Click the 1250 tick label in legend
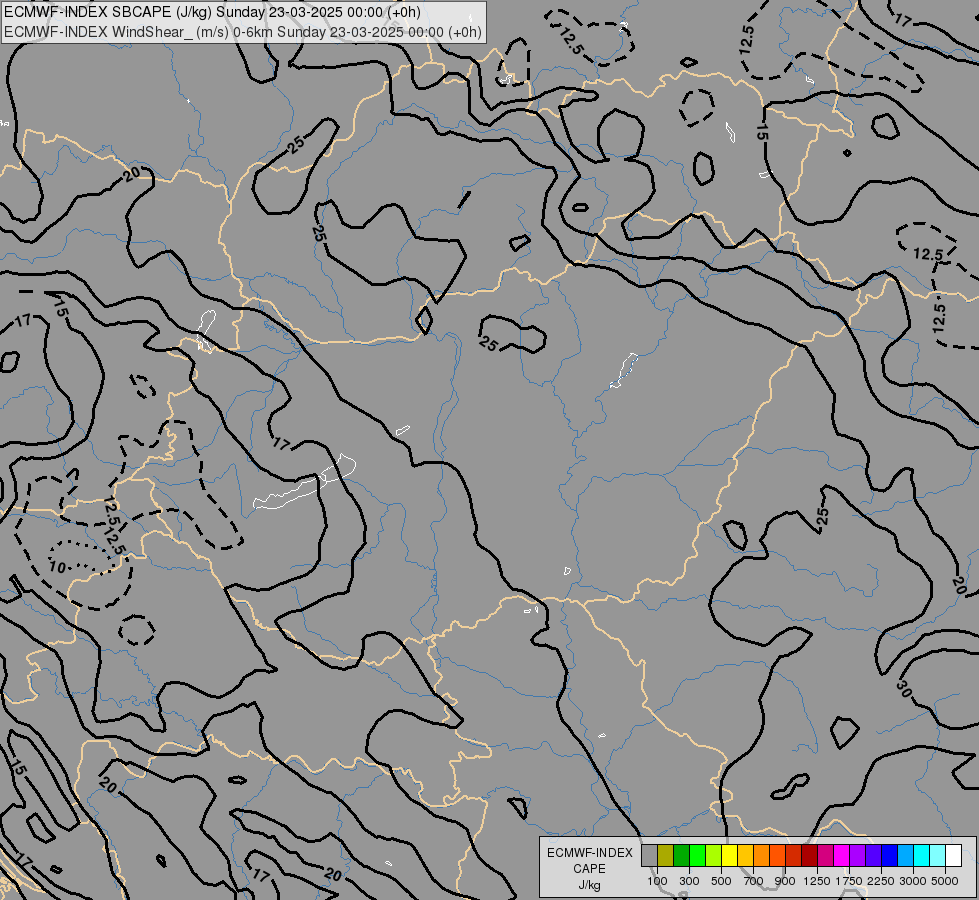 point(817,881)
